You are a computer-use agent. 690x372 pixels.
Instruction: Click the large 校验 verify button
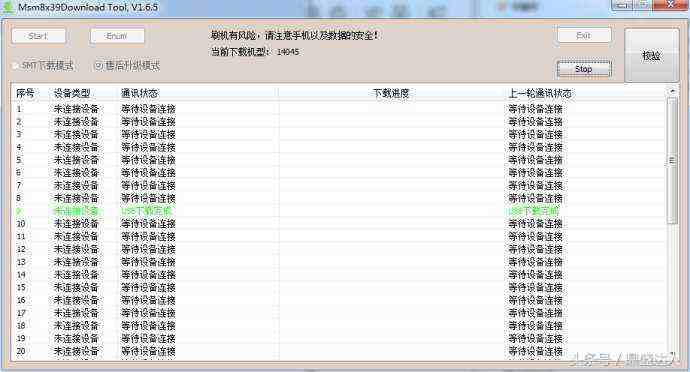coord(651,55)
